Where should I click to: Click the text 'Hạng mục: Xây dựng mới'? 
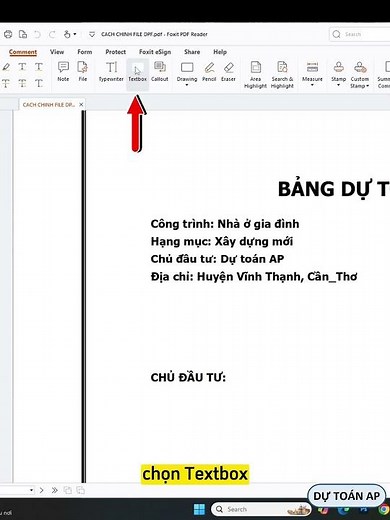pos(222,241)
